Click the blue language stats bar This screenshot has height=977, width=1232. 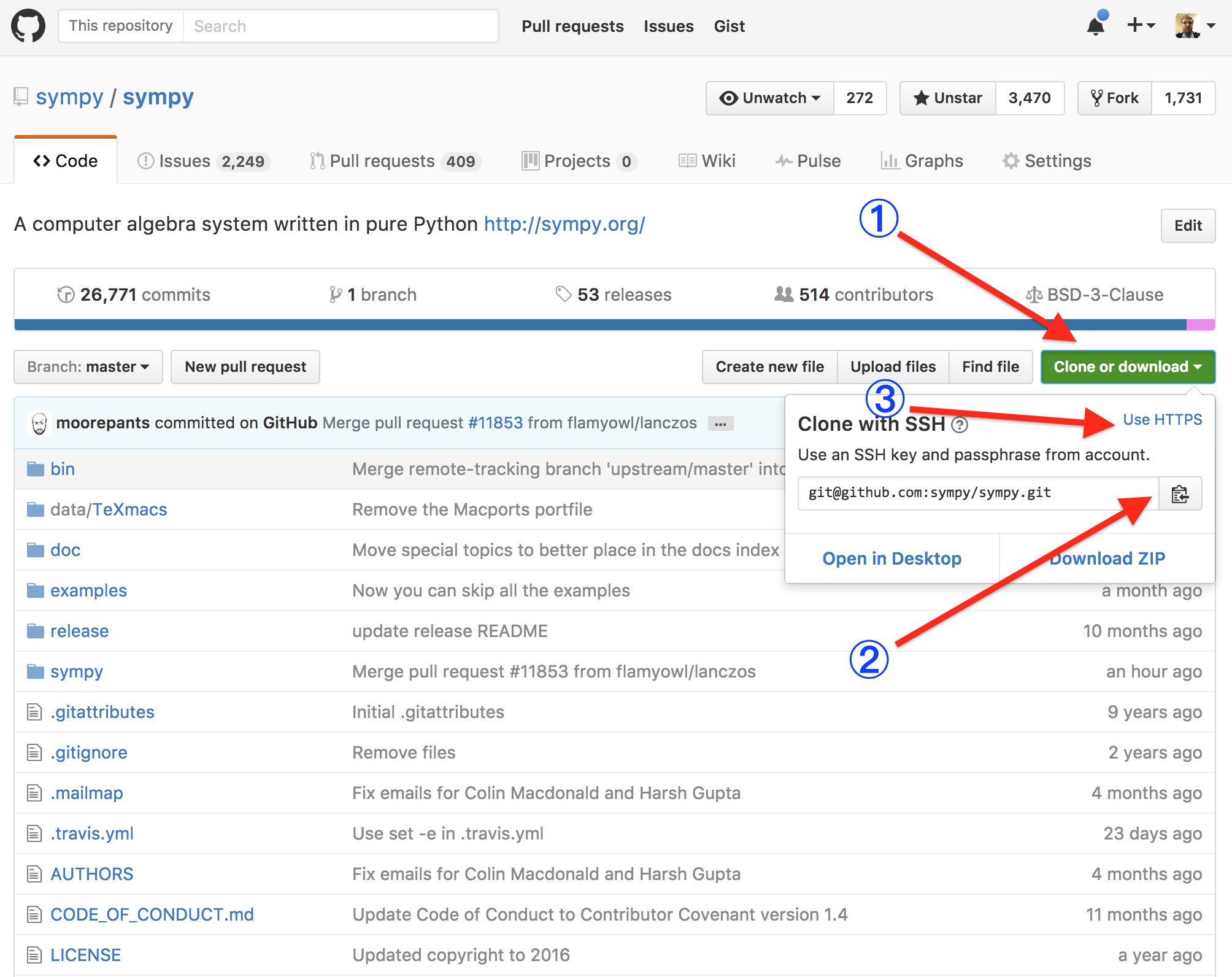point(552,325)
